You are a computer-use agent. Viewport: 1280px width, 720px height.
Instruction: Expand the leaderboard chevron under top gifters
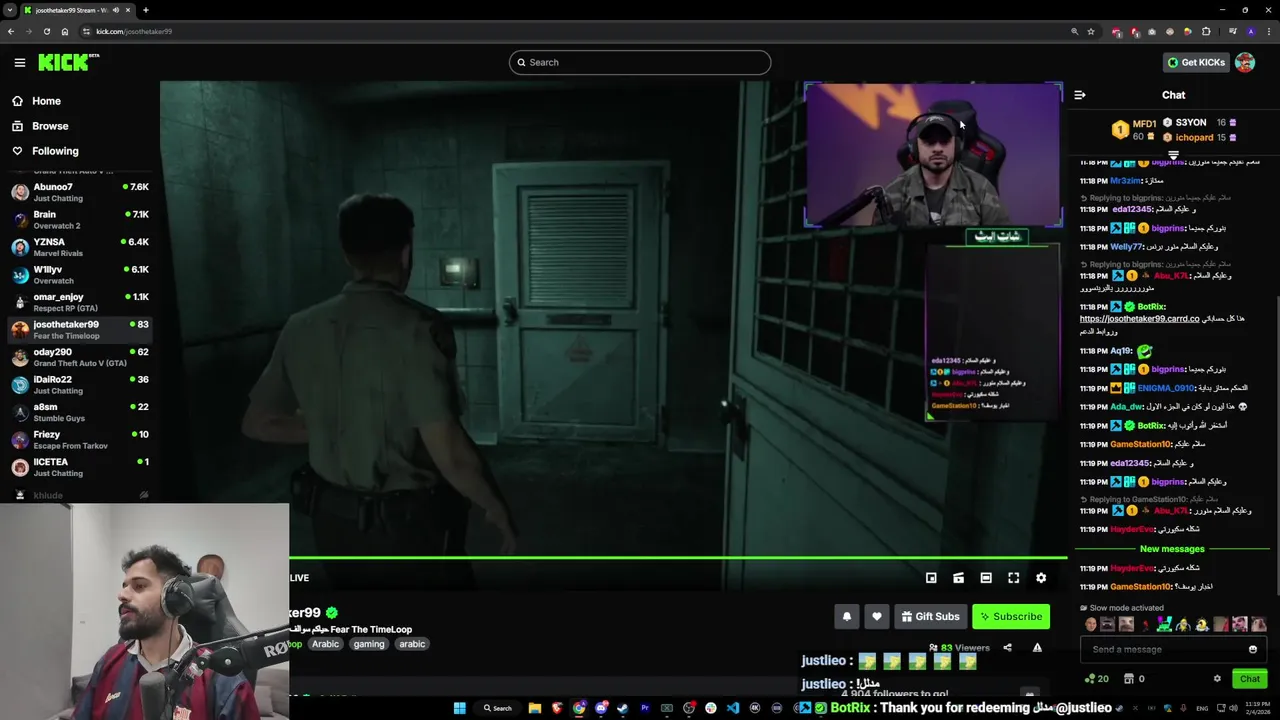[x=1173, y=155]
